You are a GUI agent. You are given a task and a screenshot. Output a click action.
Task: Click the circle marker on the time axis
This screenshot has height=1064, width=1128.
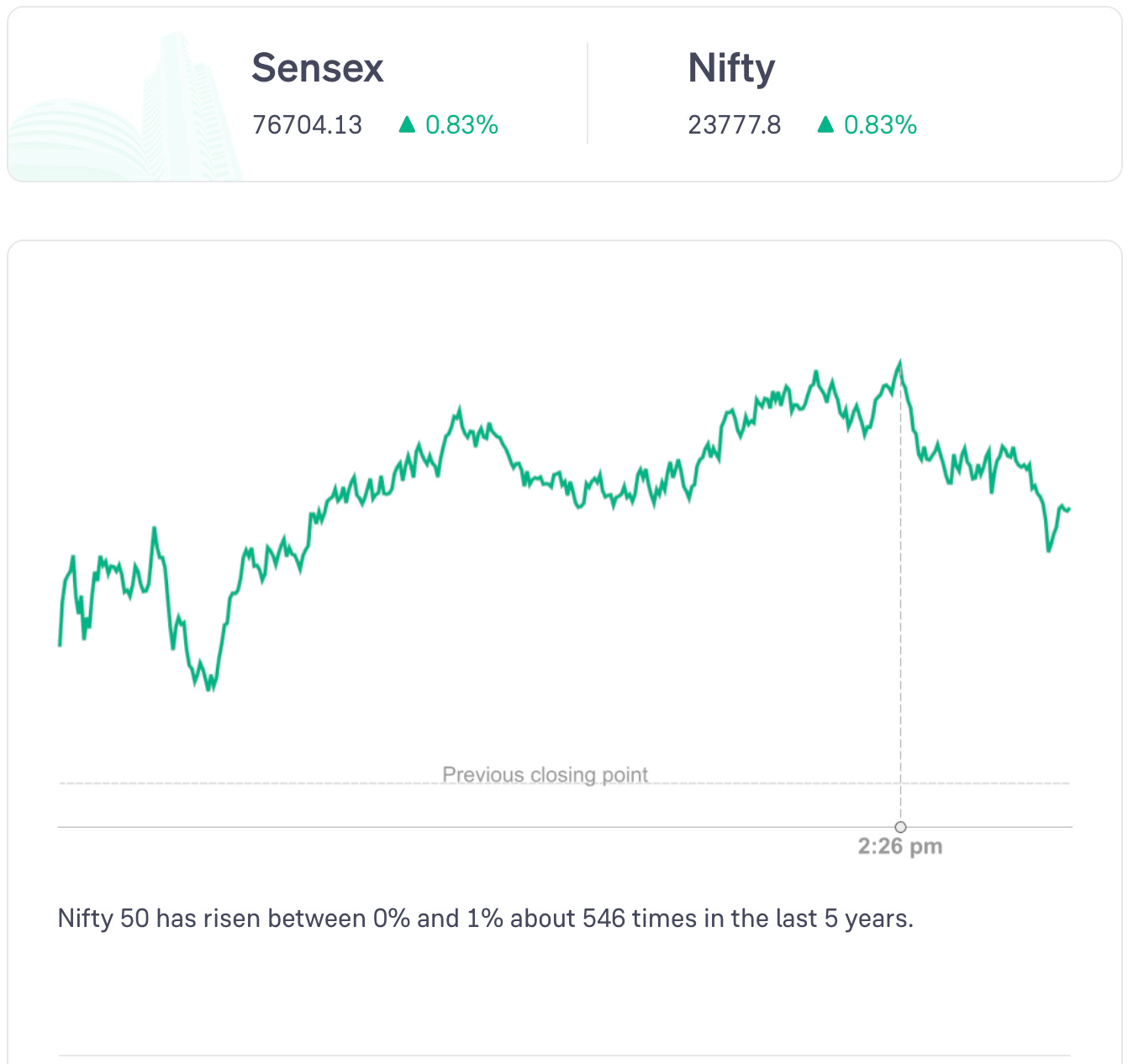[901, 827]
